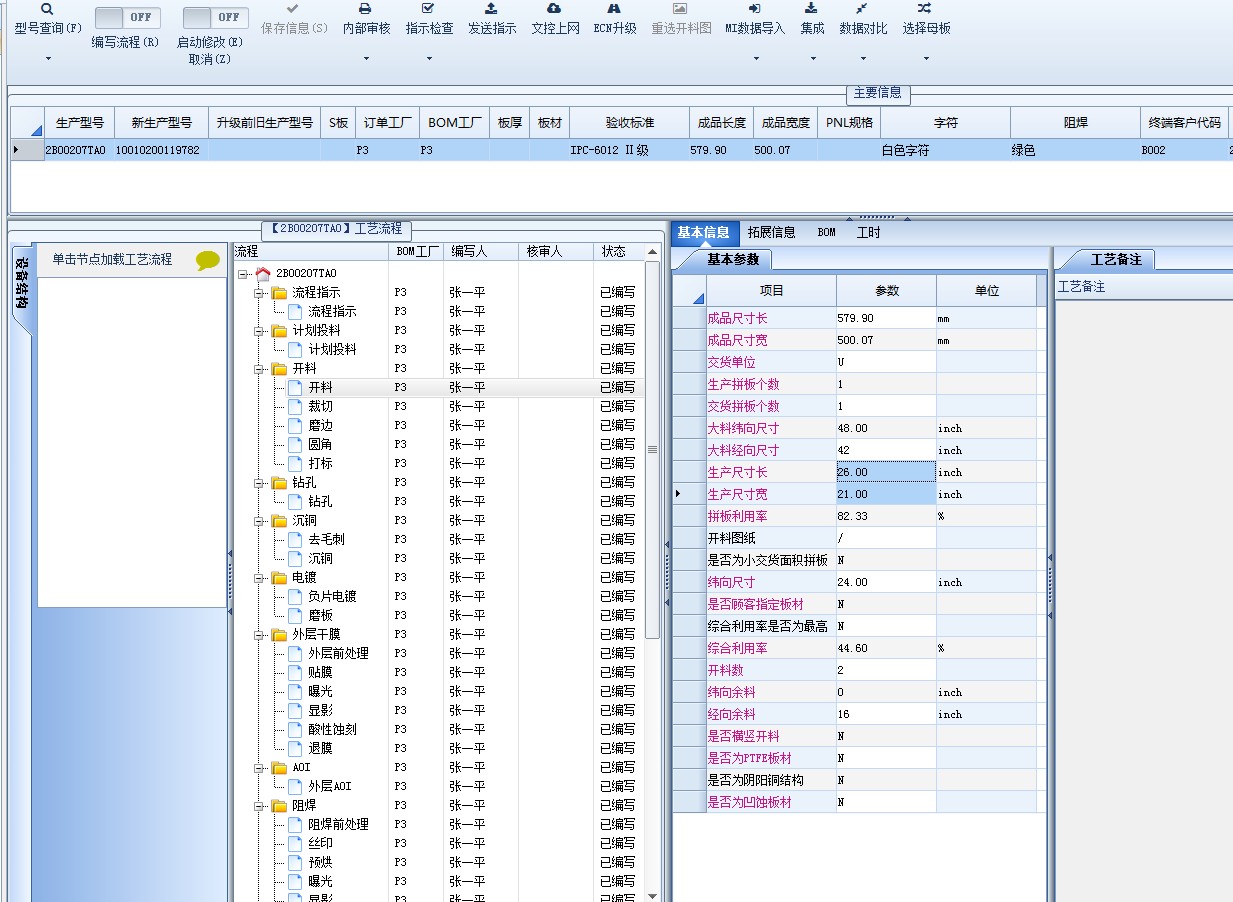Edit the 成品尺寸长 value 579.90
This screenshot has width=1233, height=902.
(x=886, y=318)
